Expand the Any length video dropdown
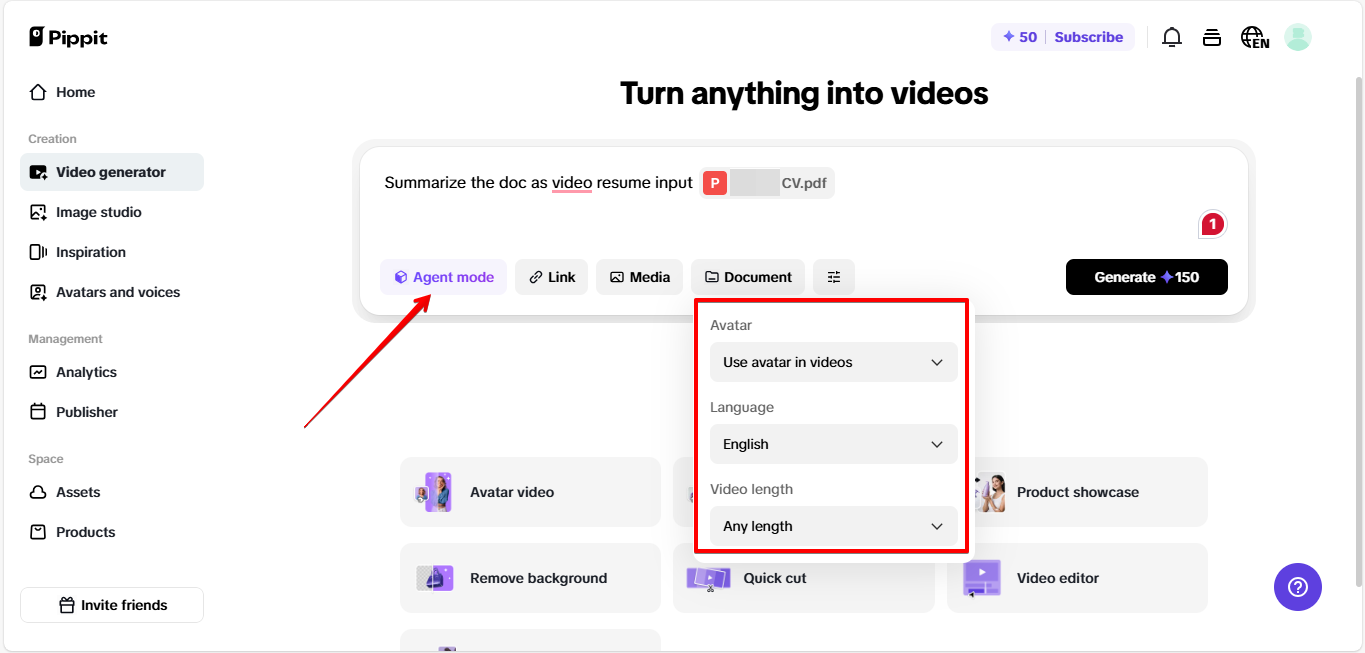The image size is (1365, 653). click(x=833, y=526)
